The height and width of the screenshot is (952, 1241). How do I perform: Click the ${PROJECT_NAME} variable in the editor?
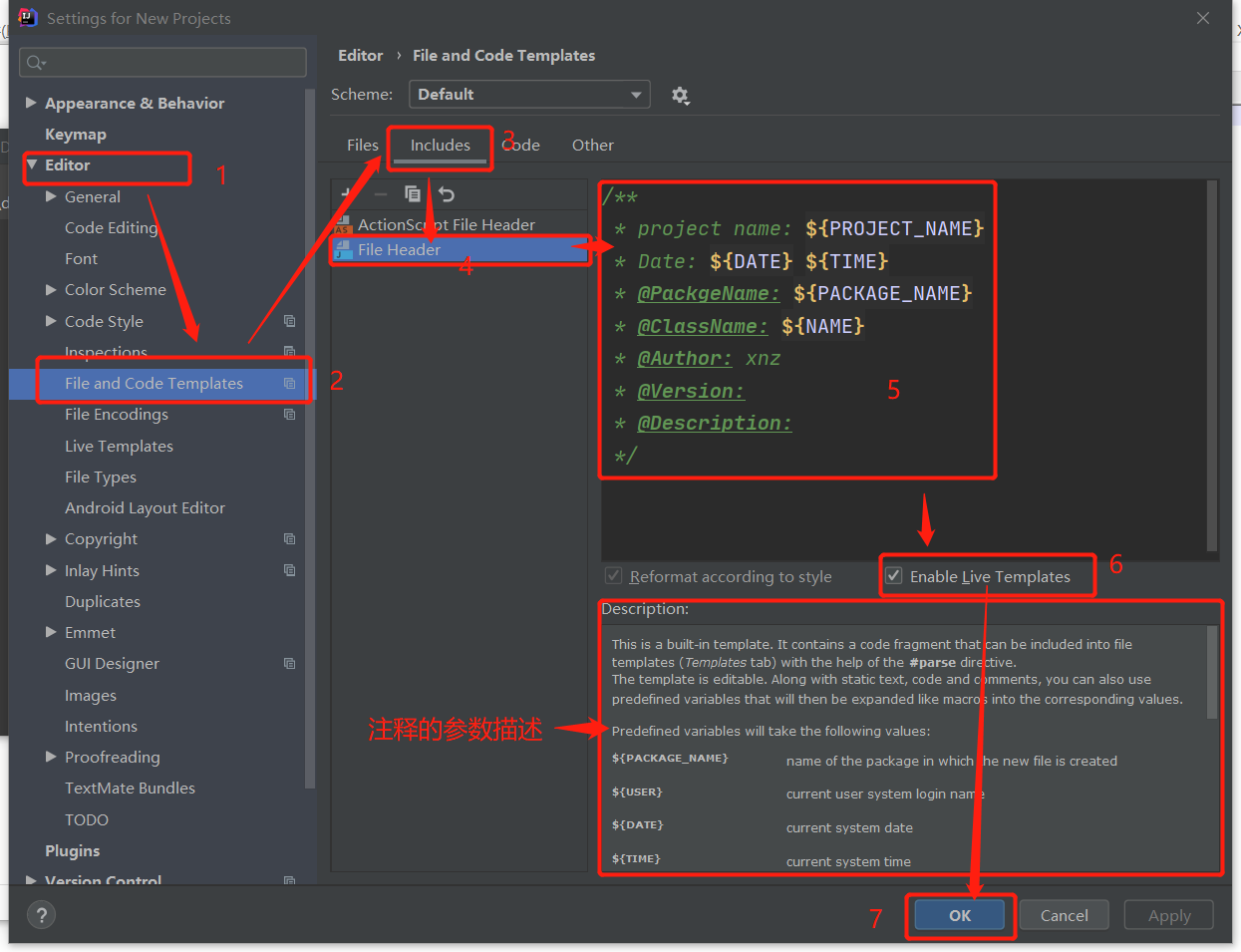(x=894, y=228)
